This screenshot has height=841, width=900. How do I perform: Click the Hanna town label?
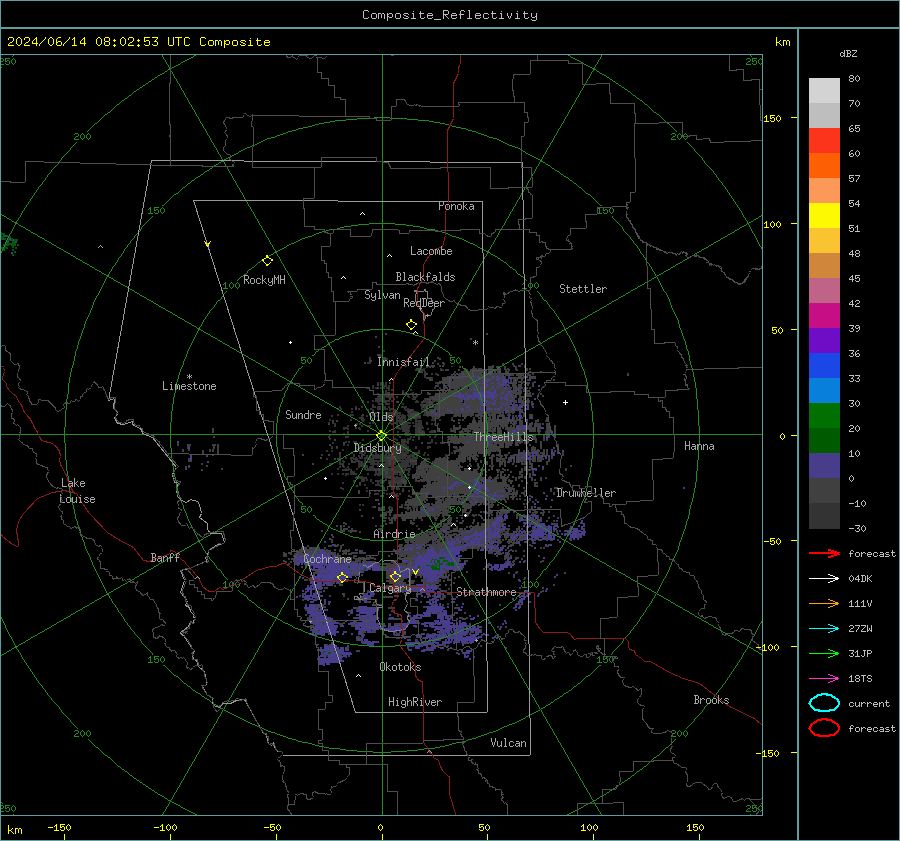[699, 446]
